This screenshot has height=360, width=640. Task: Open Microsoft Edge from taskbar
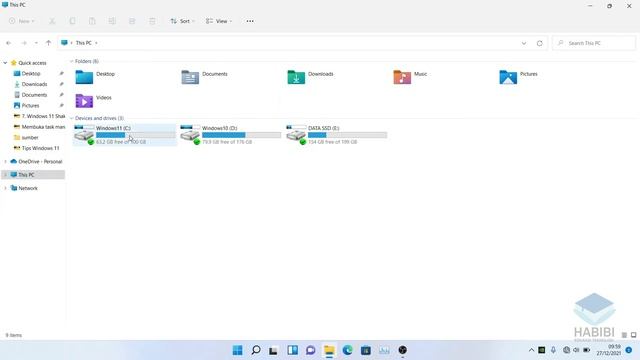coord(347,350)
